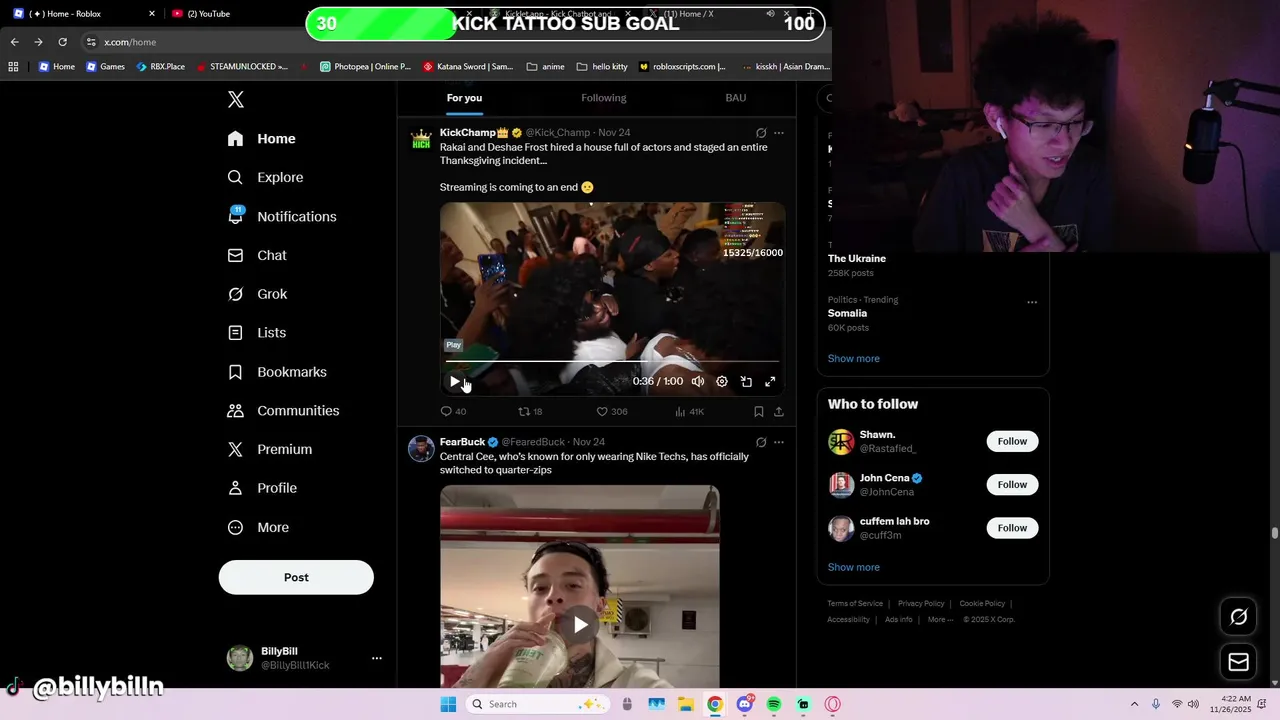This screenshot has height=720, width=1280.
Task: Open Explore in the sidebar
Action: coord(266,177)
